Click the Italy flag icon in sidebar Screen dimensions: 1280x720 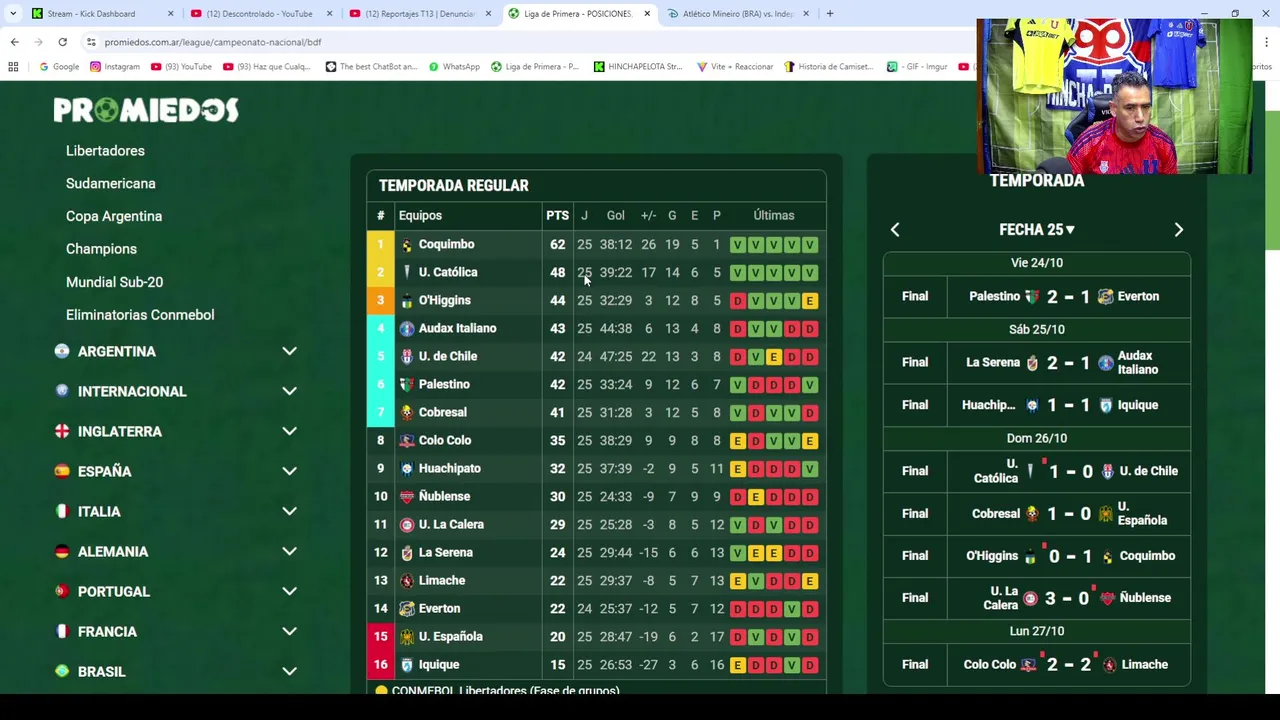pos(62,511)
